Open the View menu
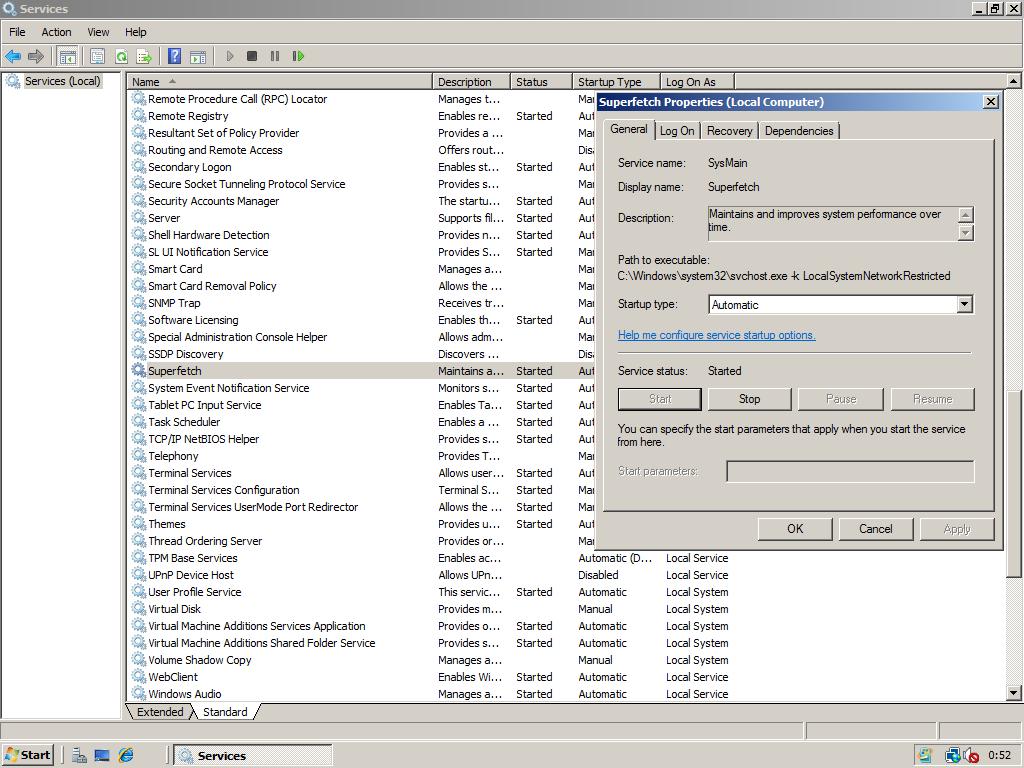 point(99,32)
